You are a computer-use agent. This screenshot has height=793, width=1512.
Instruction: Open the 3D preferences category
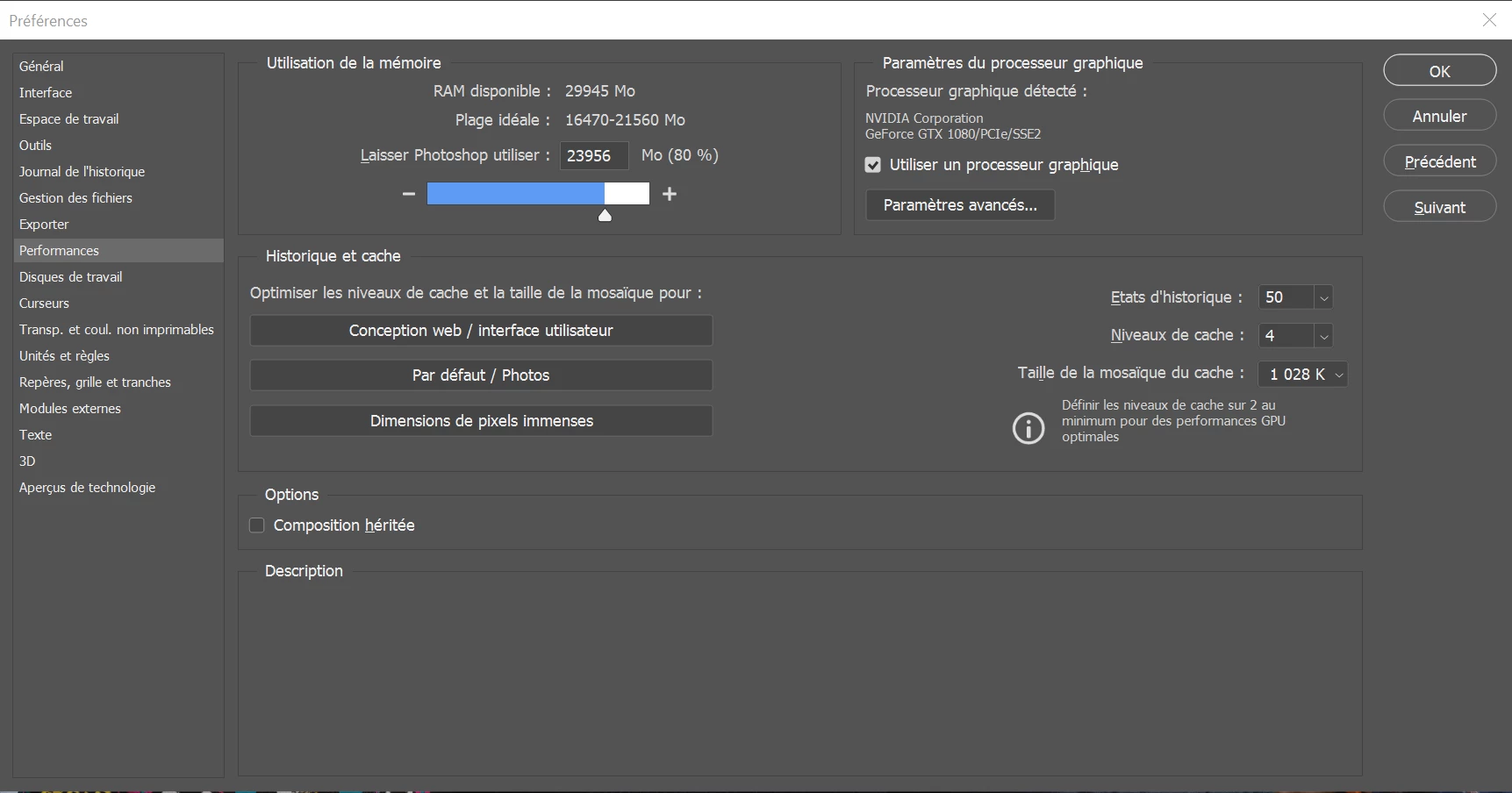[x=118, y=461]
